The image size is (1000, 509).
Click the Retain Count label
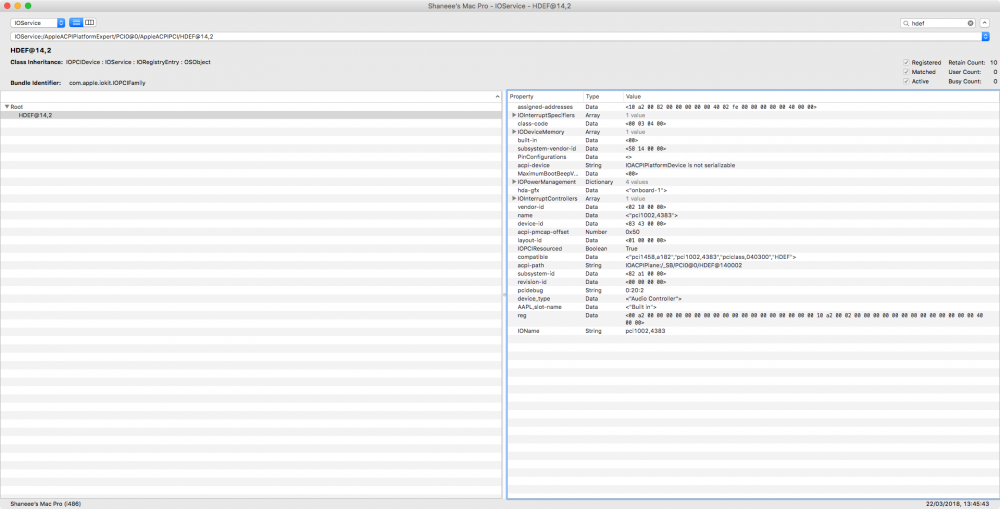pos(966,63)
